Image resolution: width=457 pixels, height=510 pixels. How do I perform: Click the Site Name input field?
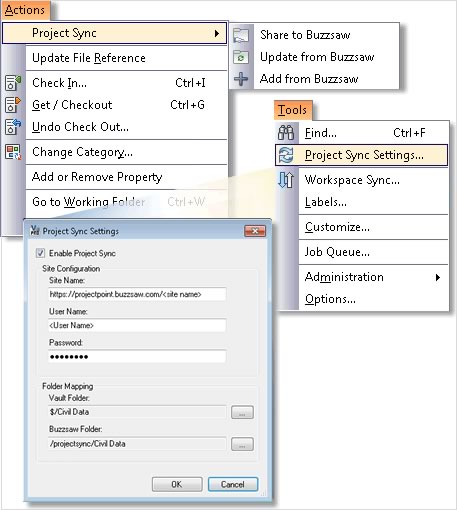pyautogui.click(x=137, y=294)
